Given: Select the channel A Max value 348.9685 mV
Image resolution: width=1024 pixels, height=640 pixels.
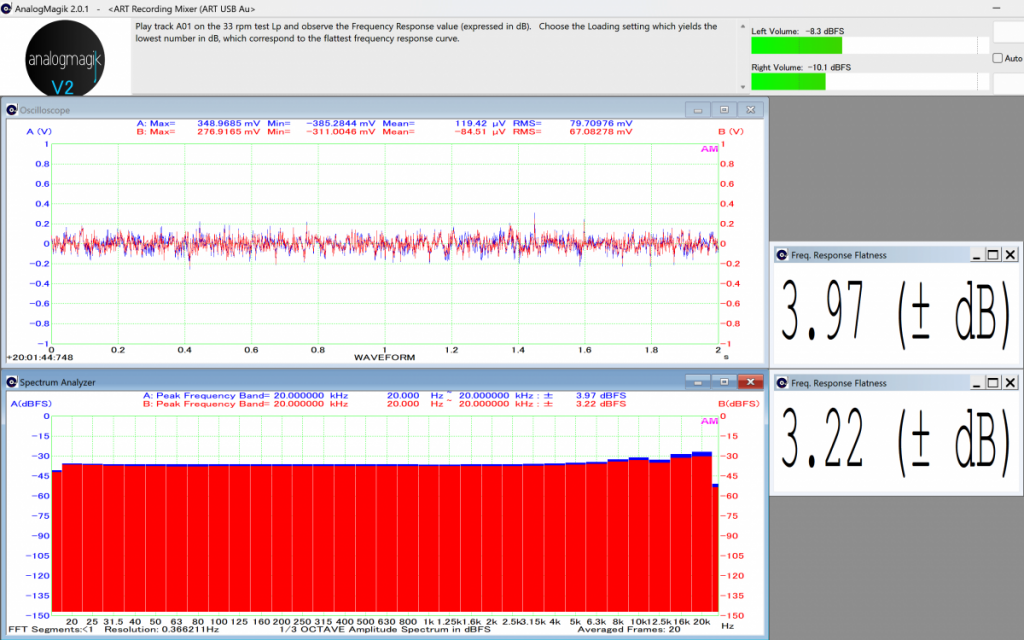Looking at the screenshot, I should (228, 123).
